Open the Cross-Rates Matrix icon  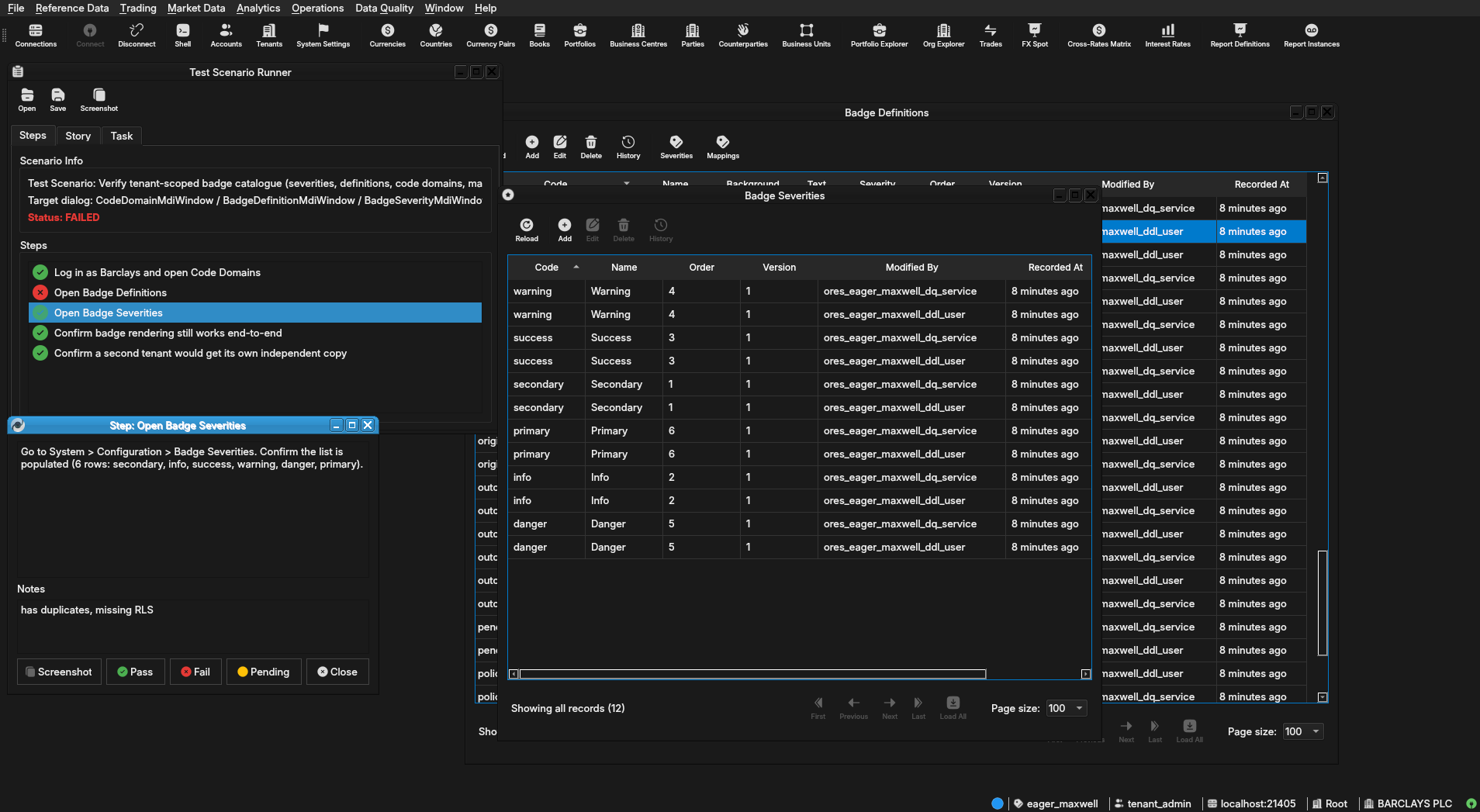coord(1099,35)
